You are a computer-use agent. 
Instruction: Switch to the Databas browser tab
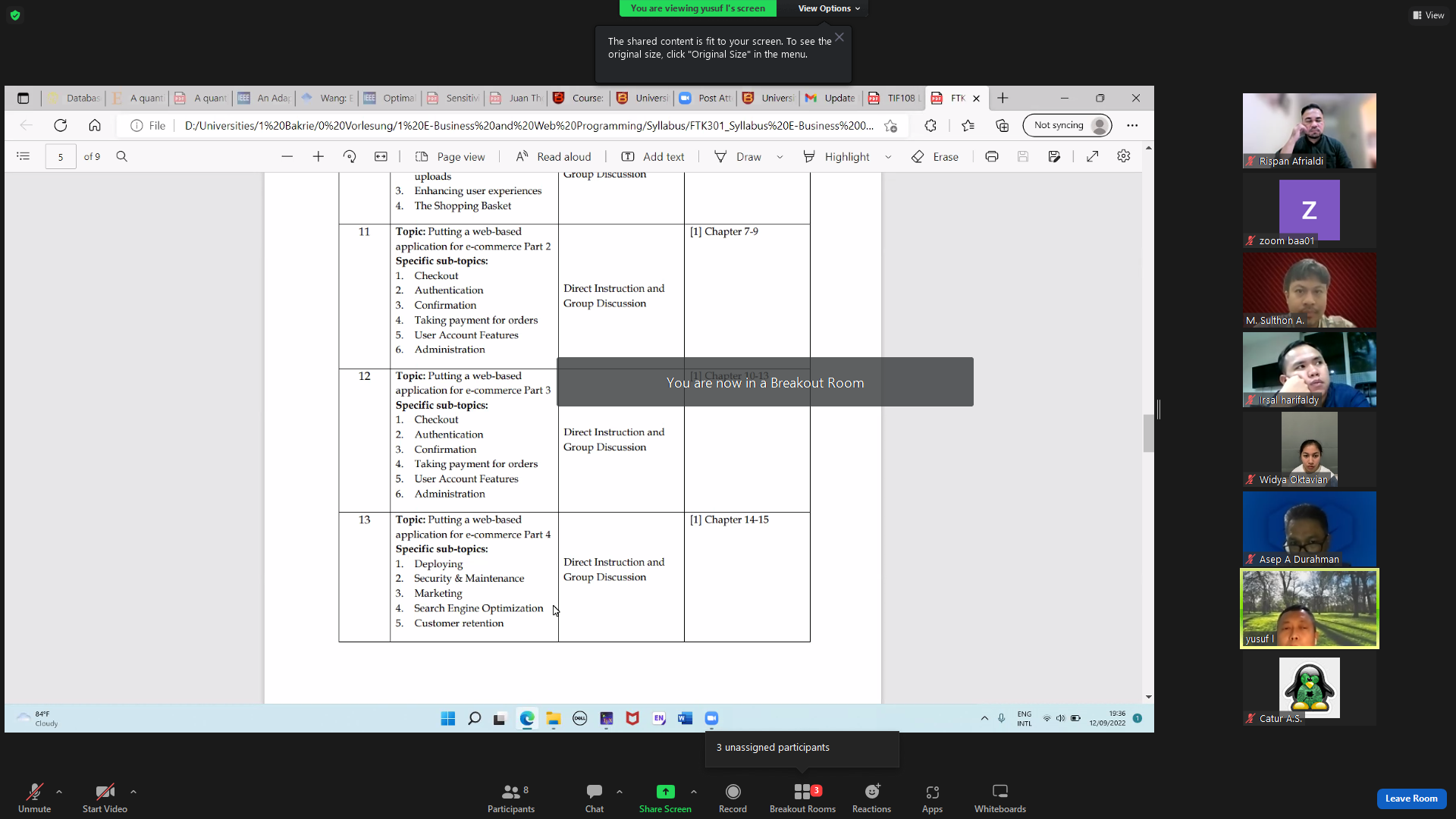click(x=74, y=98)
